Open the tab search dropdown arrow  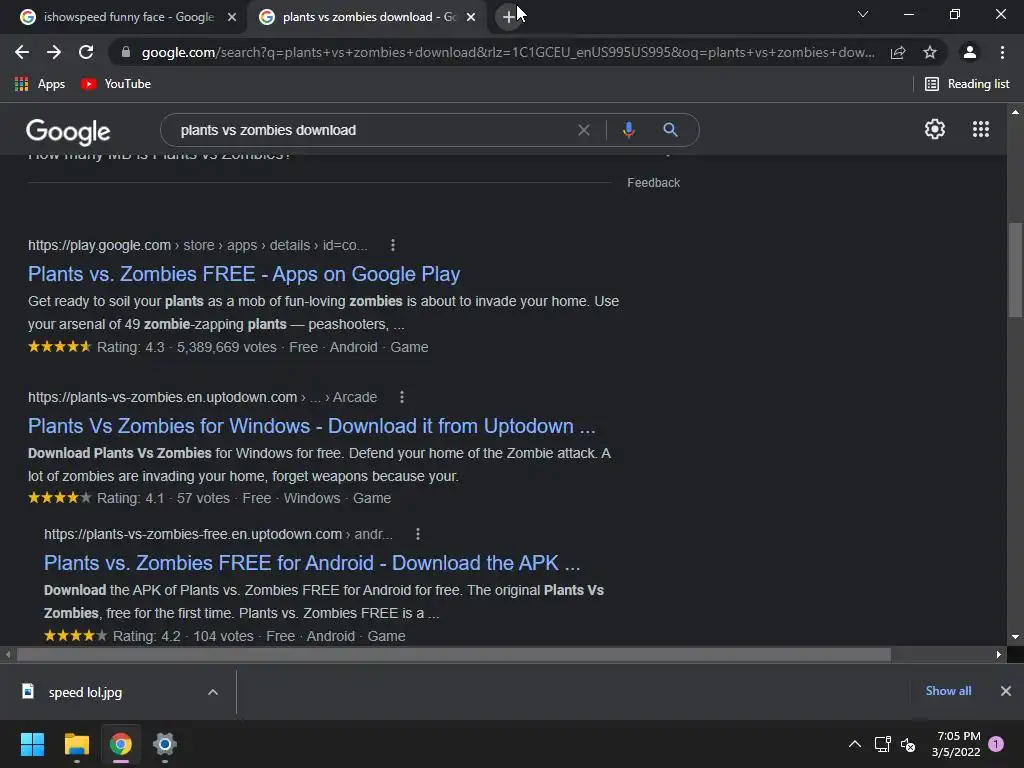point(863,14)
